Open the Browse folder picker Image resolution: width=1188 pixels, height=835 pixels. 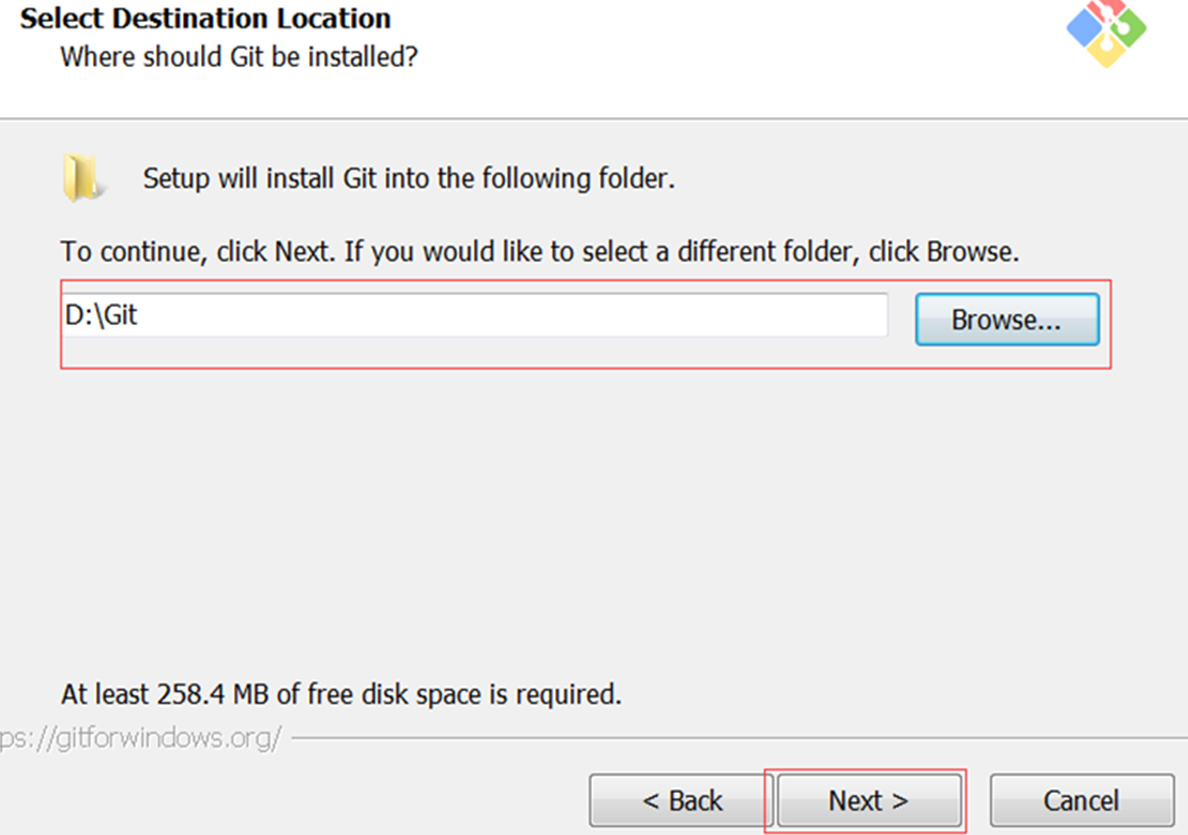coord(1007,318)
